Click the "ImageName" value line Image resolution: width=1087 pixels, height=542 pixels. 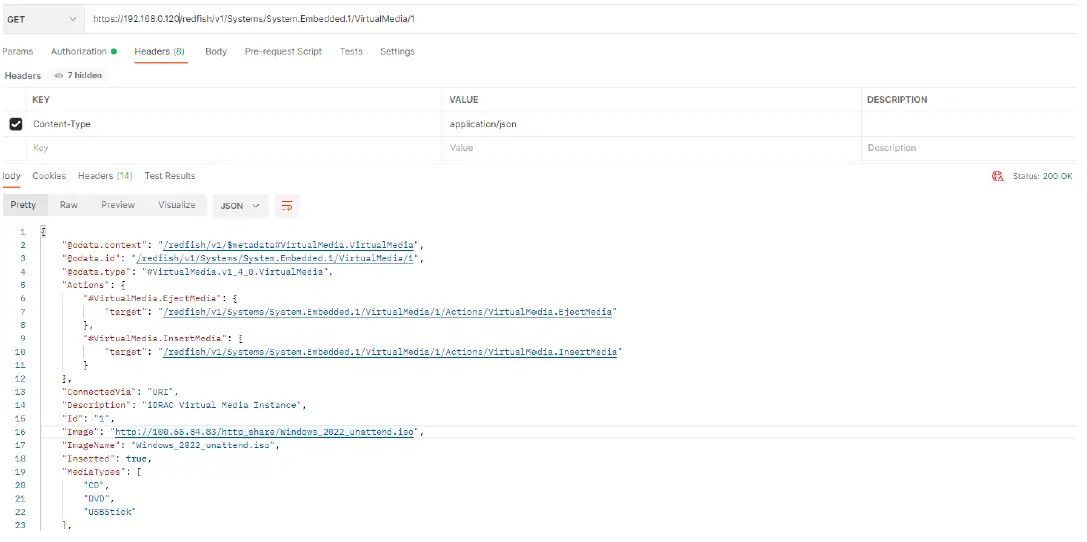171,445
